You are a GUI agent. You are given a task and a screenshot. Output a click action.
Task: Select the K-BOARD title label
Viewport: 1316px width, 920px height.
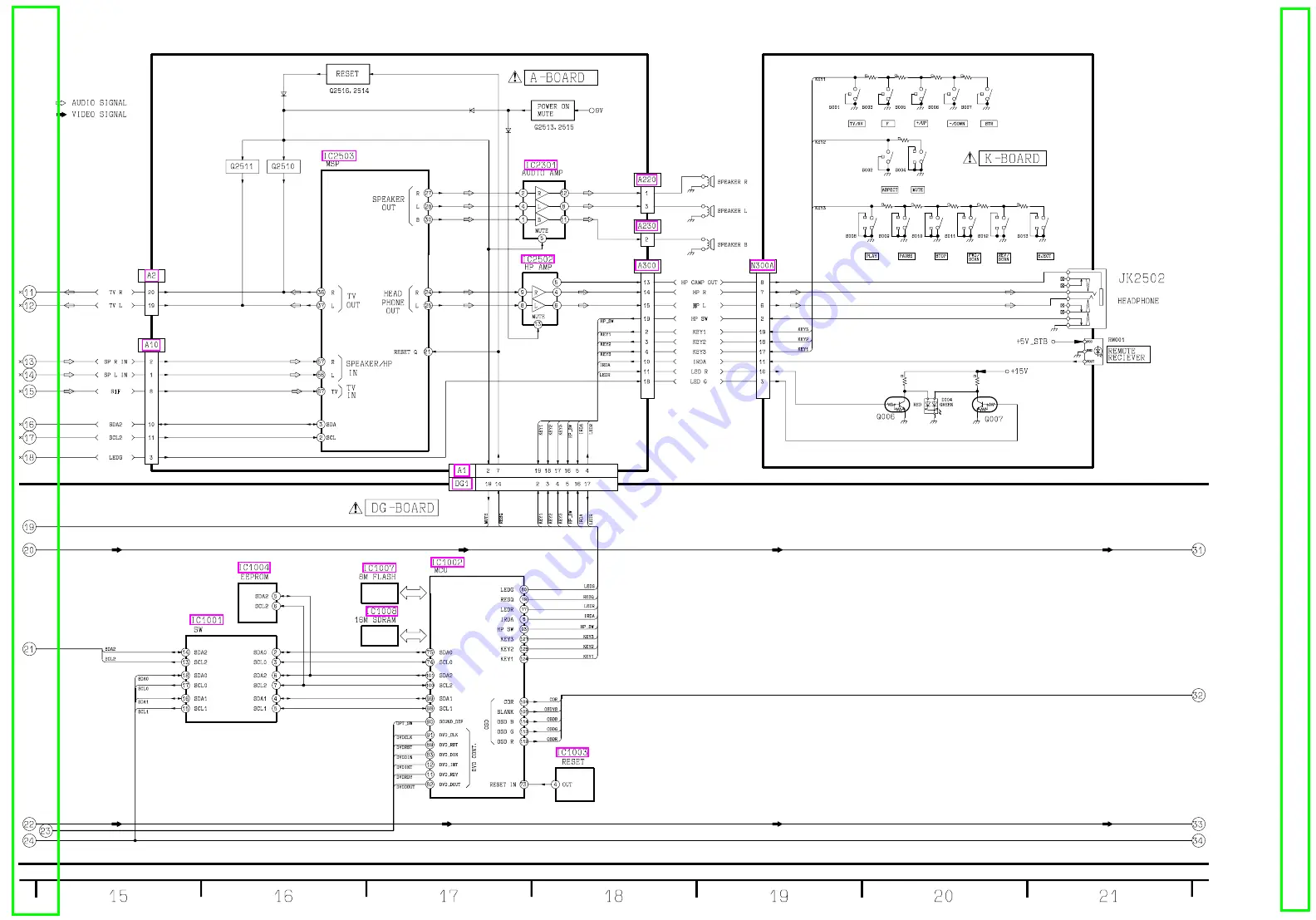tap(1012, 158)
